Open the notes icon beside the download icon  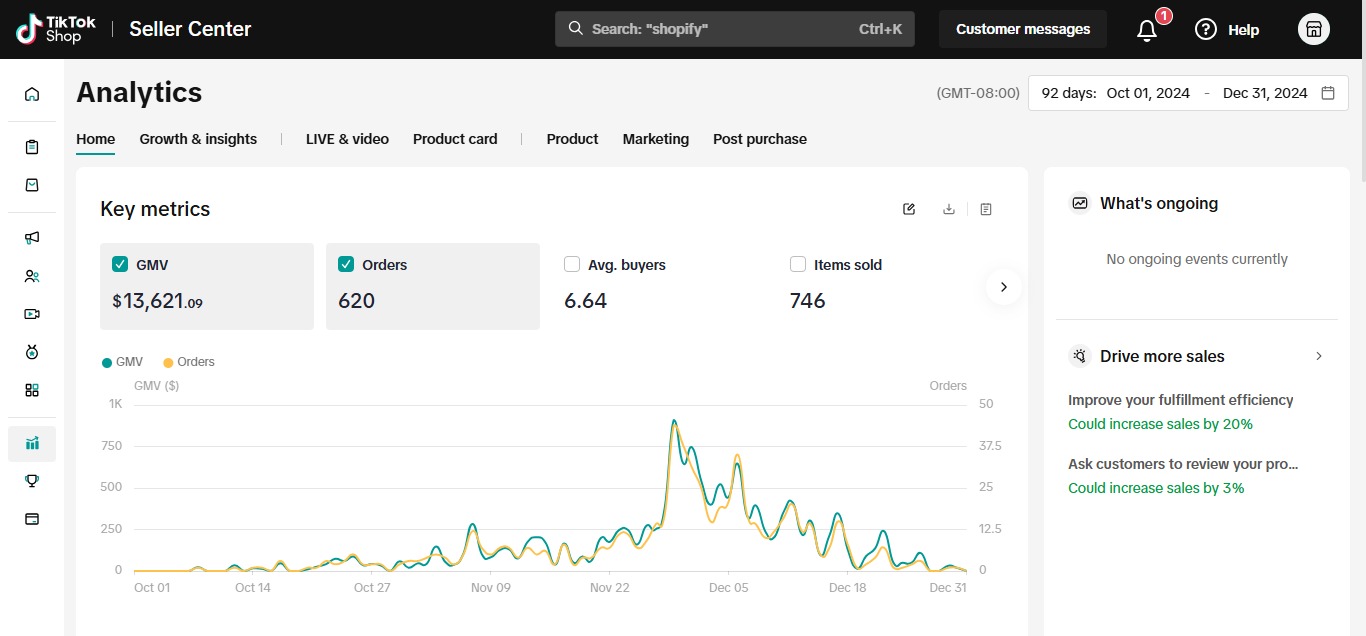[x=986, y=209]
